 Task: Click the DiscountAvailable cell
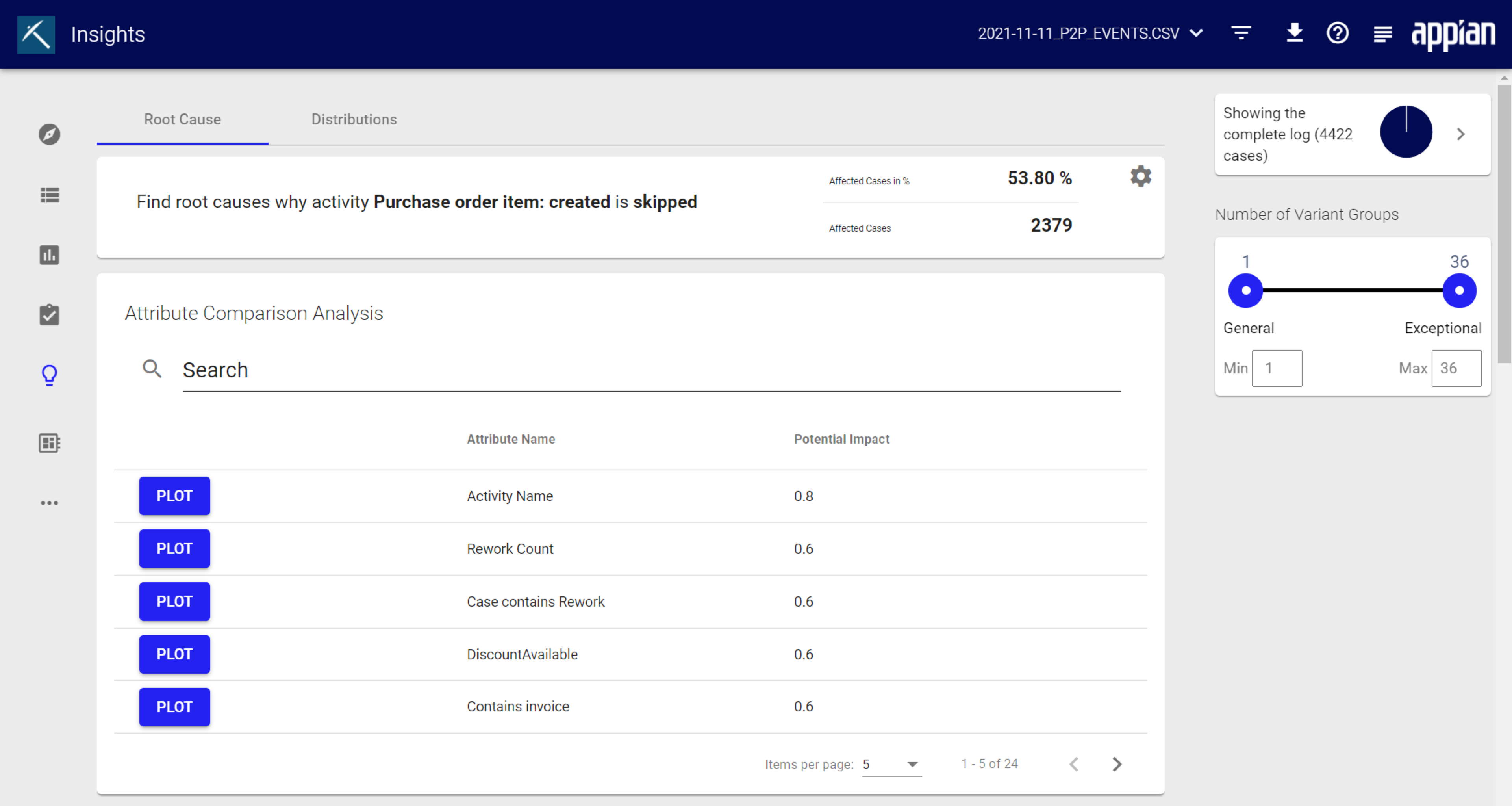point(522,655)
